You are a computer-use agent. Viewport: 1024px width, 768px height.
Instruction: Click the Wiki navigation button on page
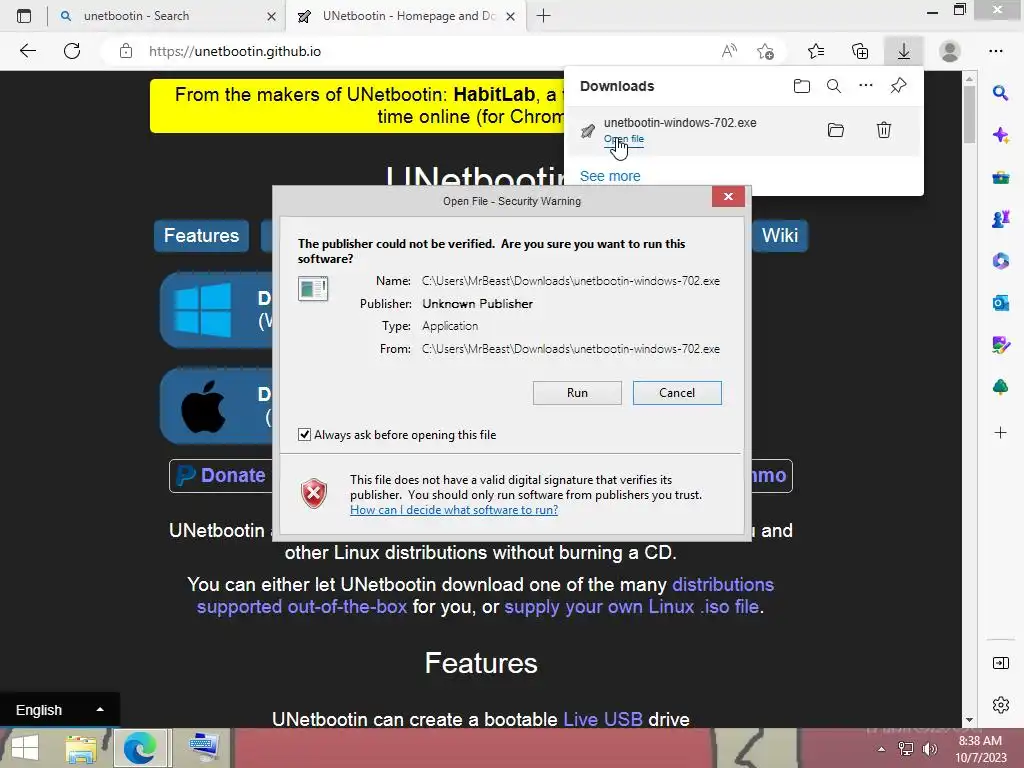(780, 236)
